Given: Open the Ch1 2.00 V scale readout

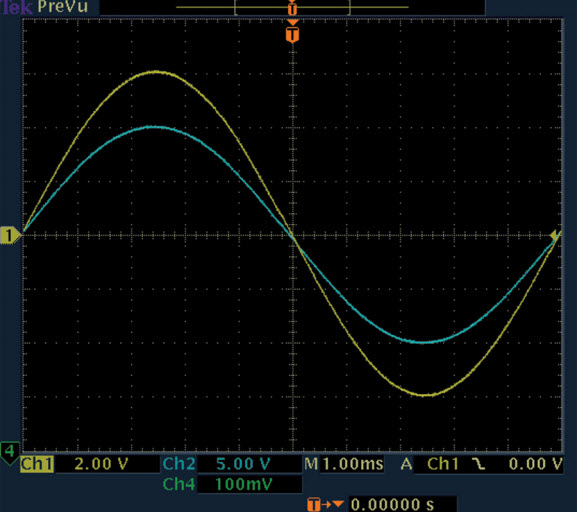Looking at the screenshot, I should [102, 464].
